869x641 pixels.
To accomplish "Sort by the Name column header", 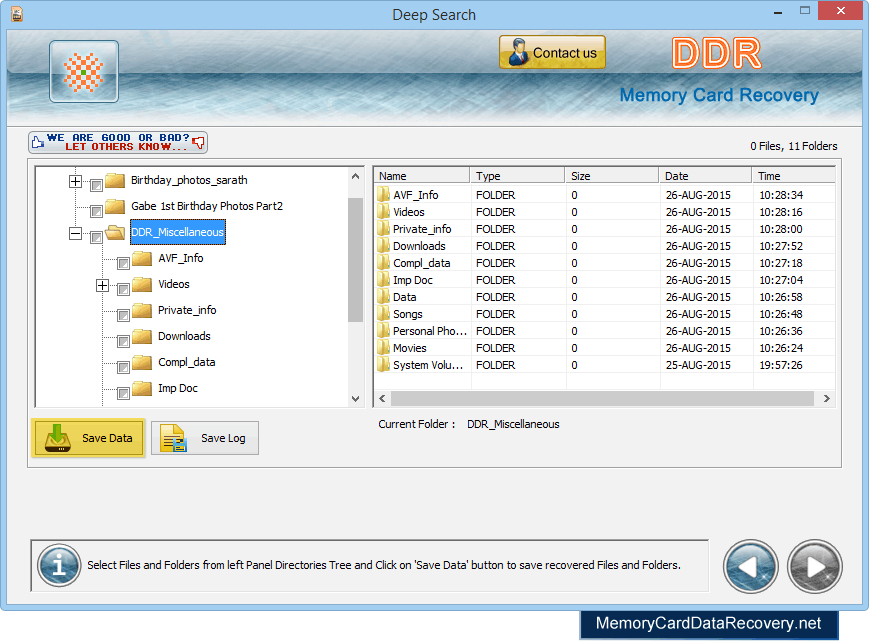I will (x=422, y=176).
